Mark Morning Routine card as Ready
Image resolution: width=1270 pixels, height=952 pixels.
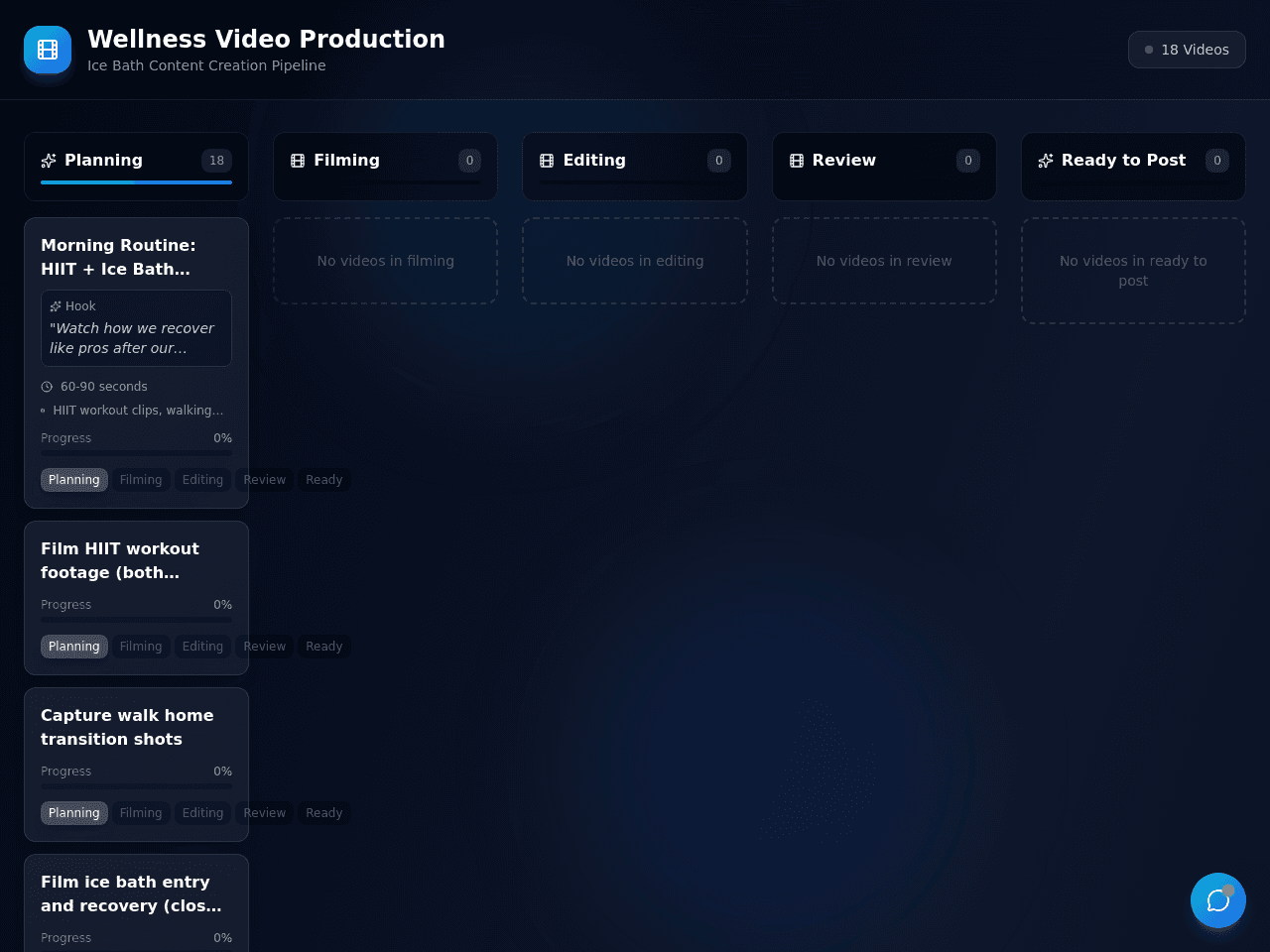pyautogui.click(x=324, y=480)
